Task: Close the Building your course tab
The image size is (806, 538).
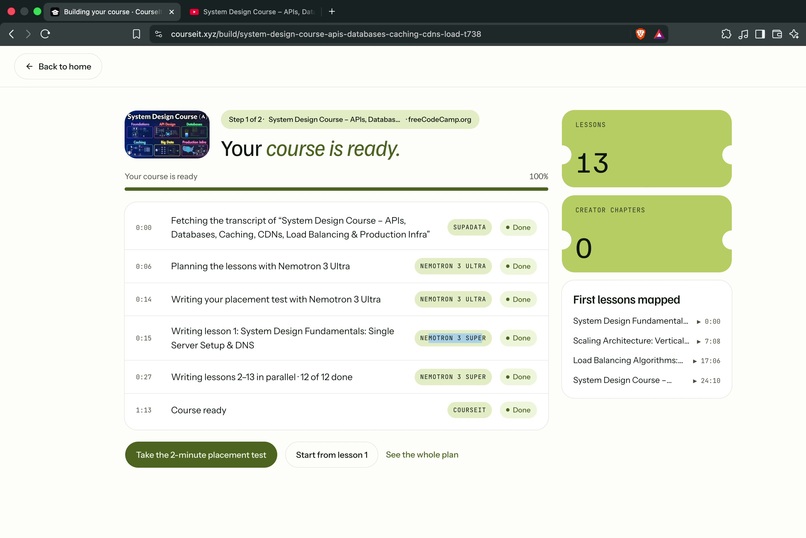Action: point(172,11)
